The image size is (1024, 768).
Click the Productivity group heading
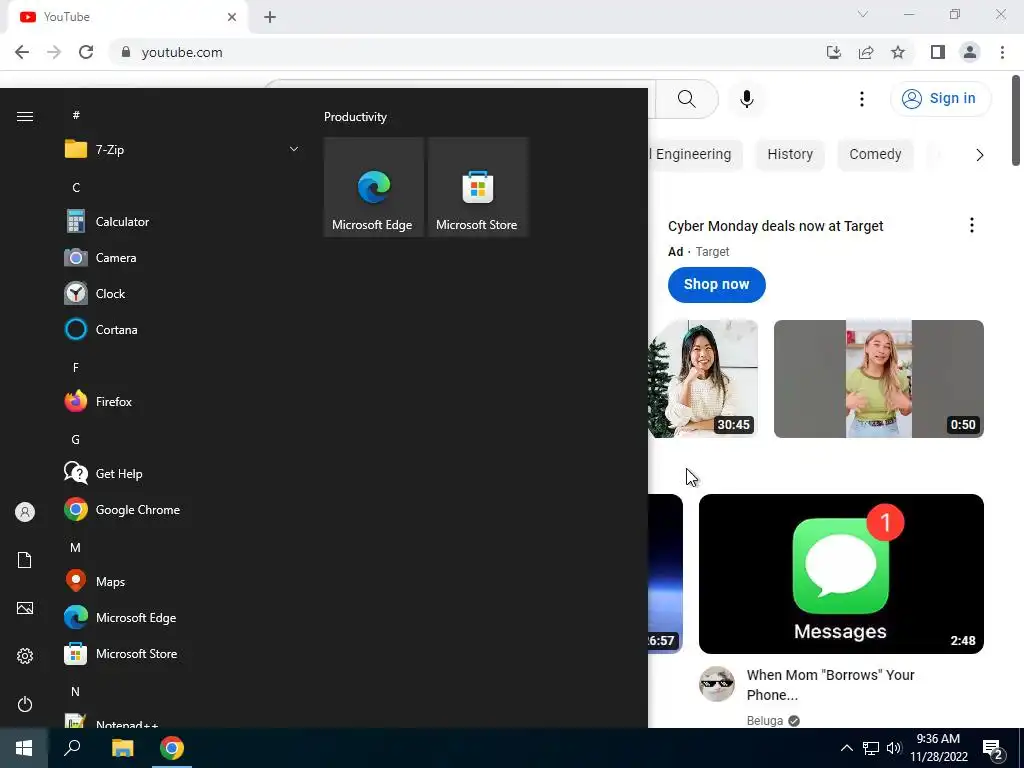pyautogui.click(x=355, y=117)
